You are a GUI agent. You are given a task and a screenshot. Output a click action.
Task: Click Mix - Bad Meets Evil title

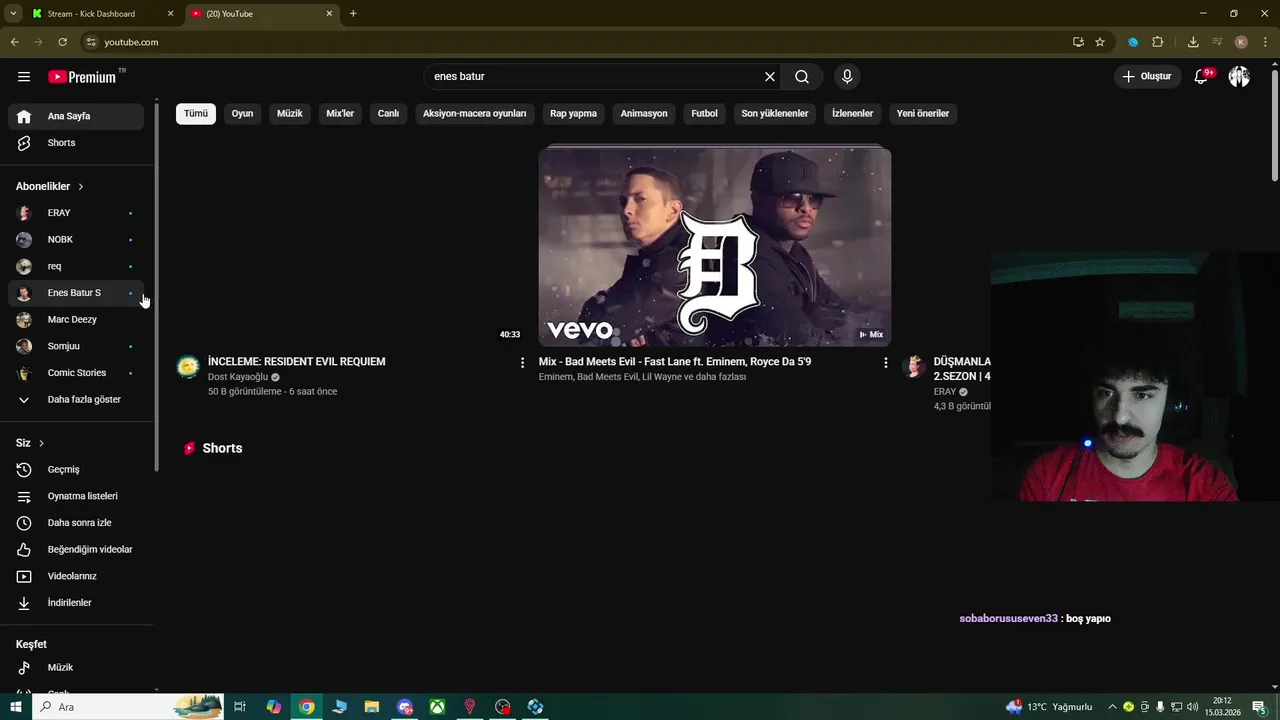click(x=675, y=362)
